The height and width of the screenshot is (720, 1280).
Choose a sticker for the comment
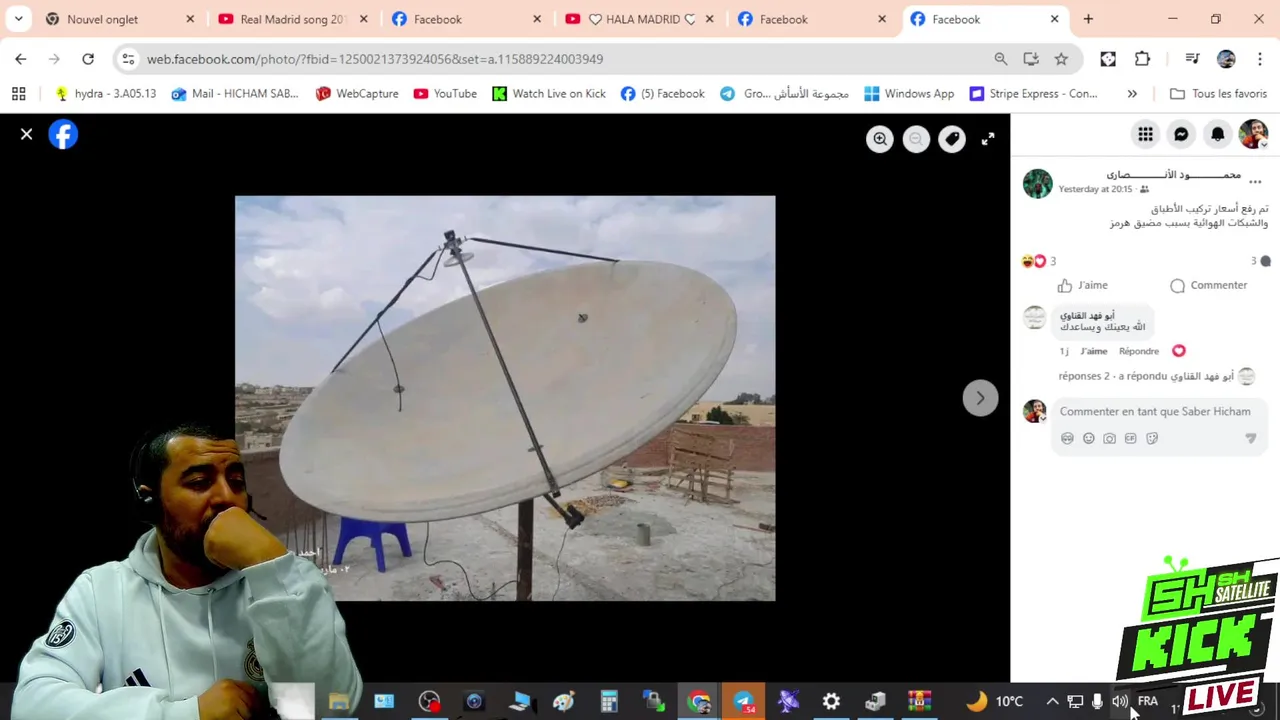(1152, 438)
